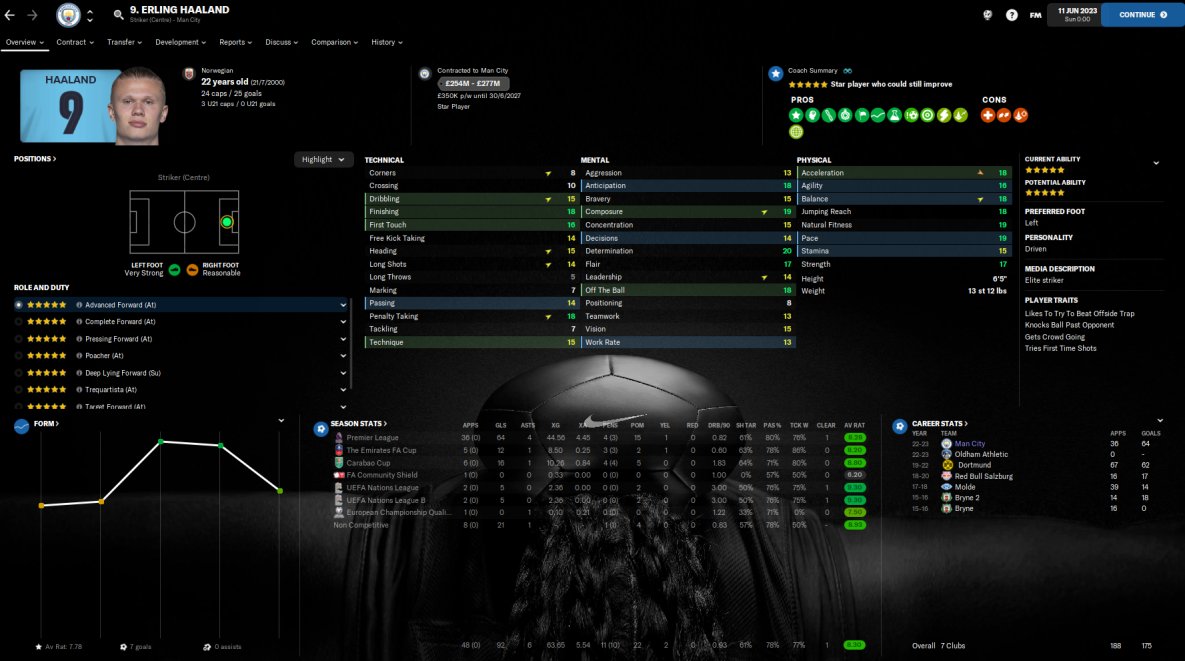Expand the Deep Lying Forward role row
This screenshot has height=661, width=1185.
point(343,373)
